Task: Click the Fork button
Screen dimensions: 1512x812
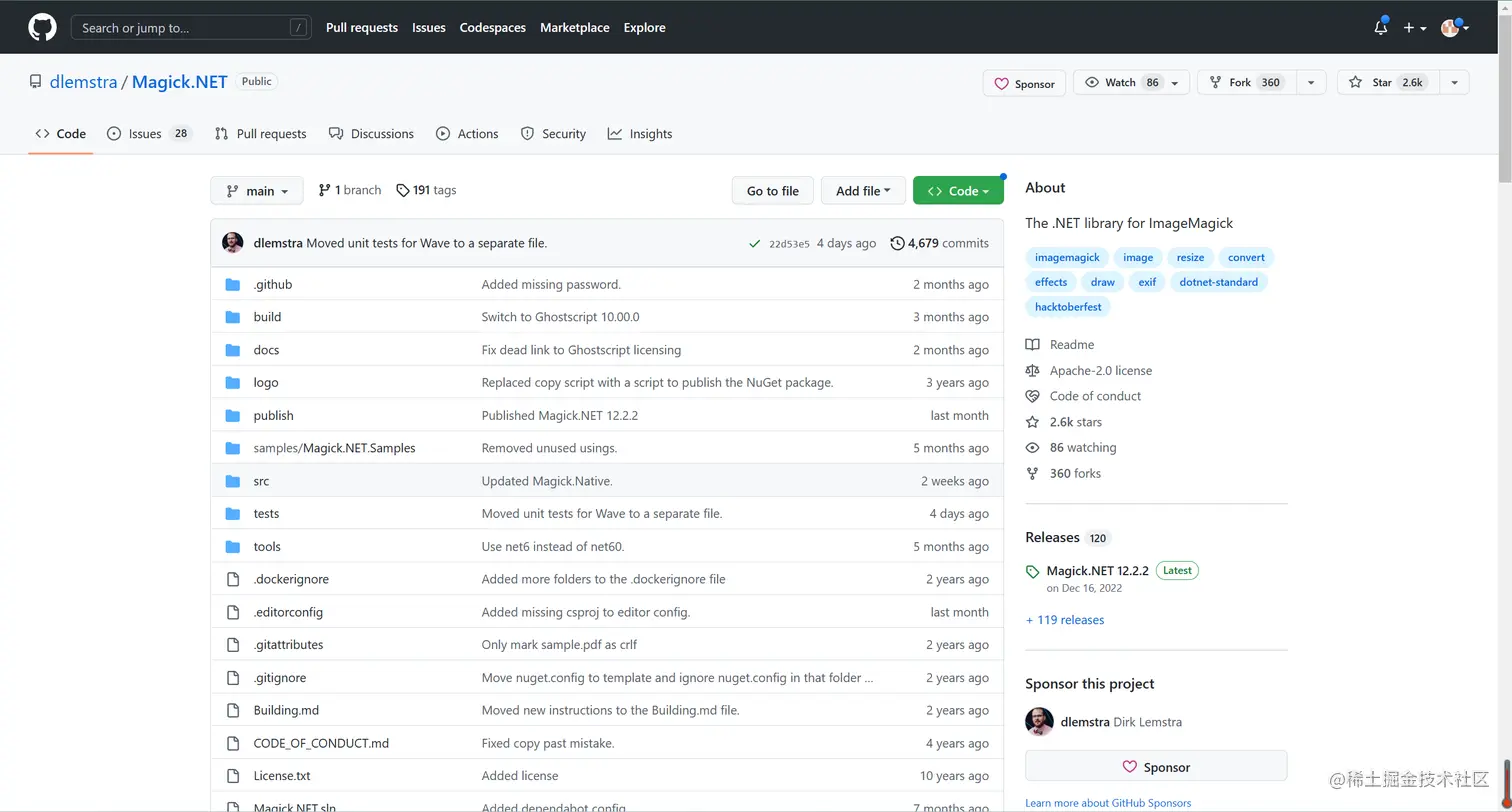Action: [x=1247, y=83]
